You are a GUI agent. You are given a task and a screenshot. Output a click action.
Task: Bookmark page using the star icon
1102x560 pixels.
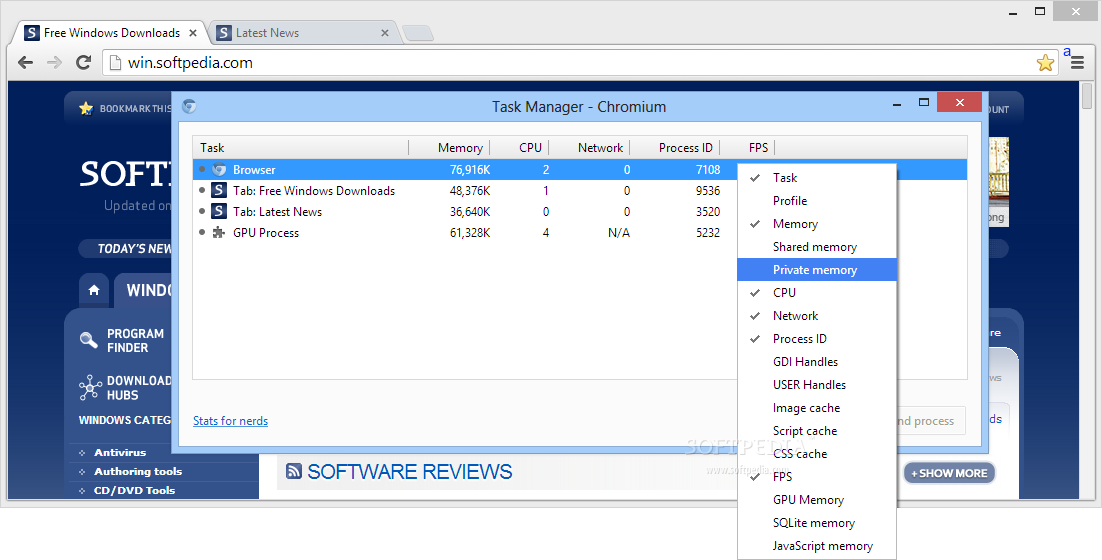click(x=1045, y=63)
